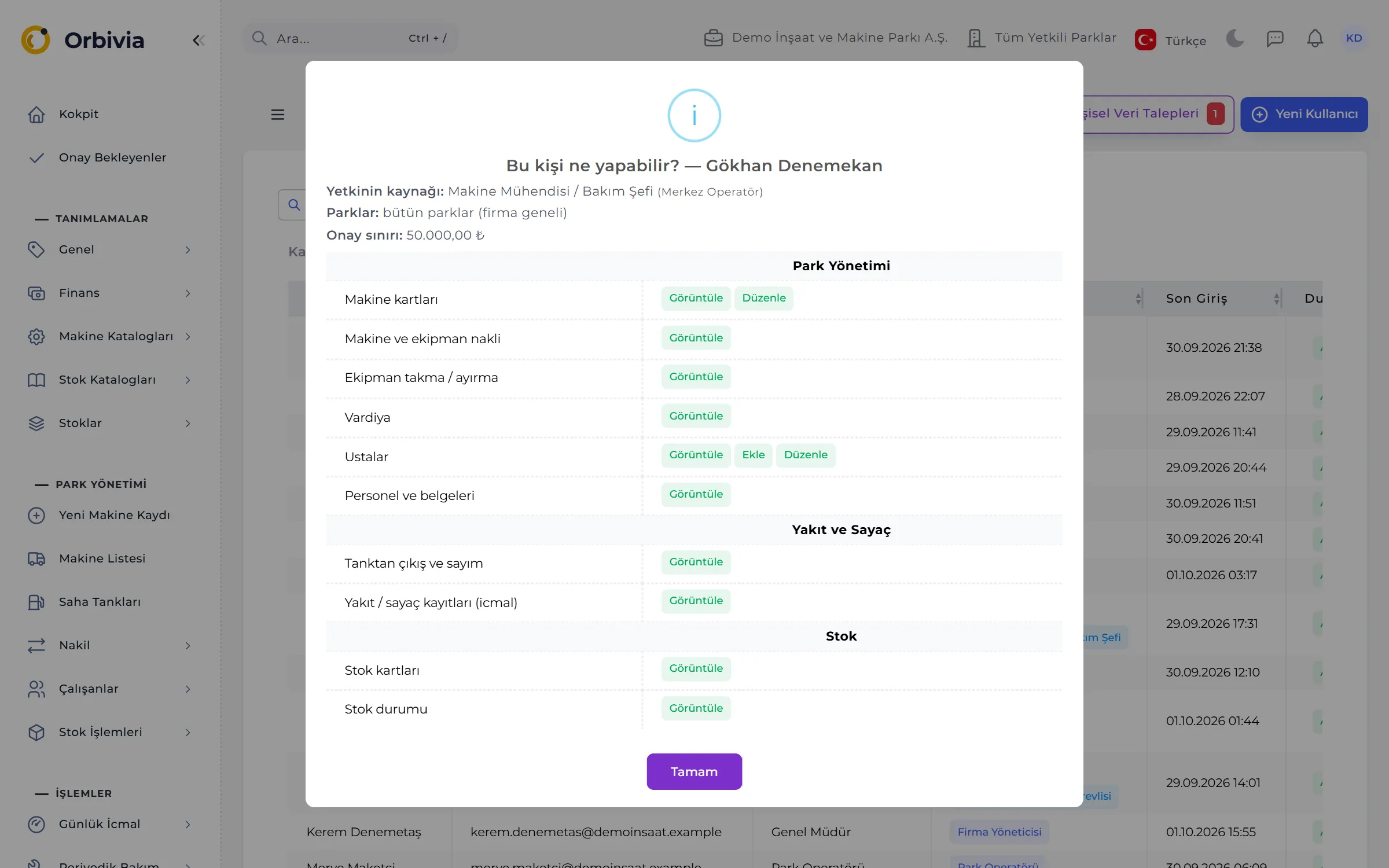The height and width of the screenshot is (868, 1389).
Task: Click the search magnifier icon in header
Action: pyautogui.click(x=259, y=38)
